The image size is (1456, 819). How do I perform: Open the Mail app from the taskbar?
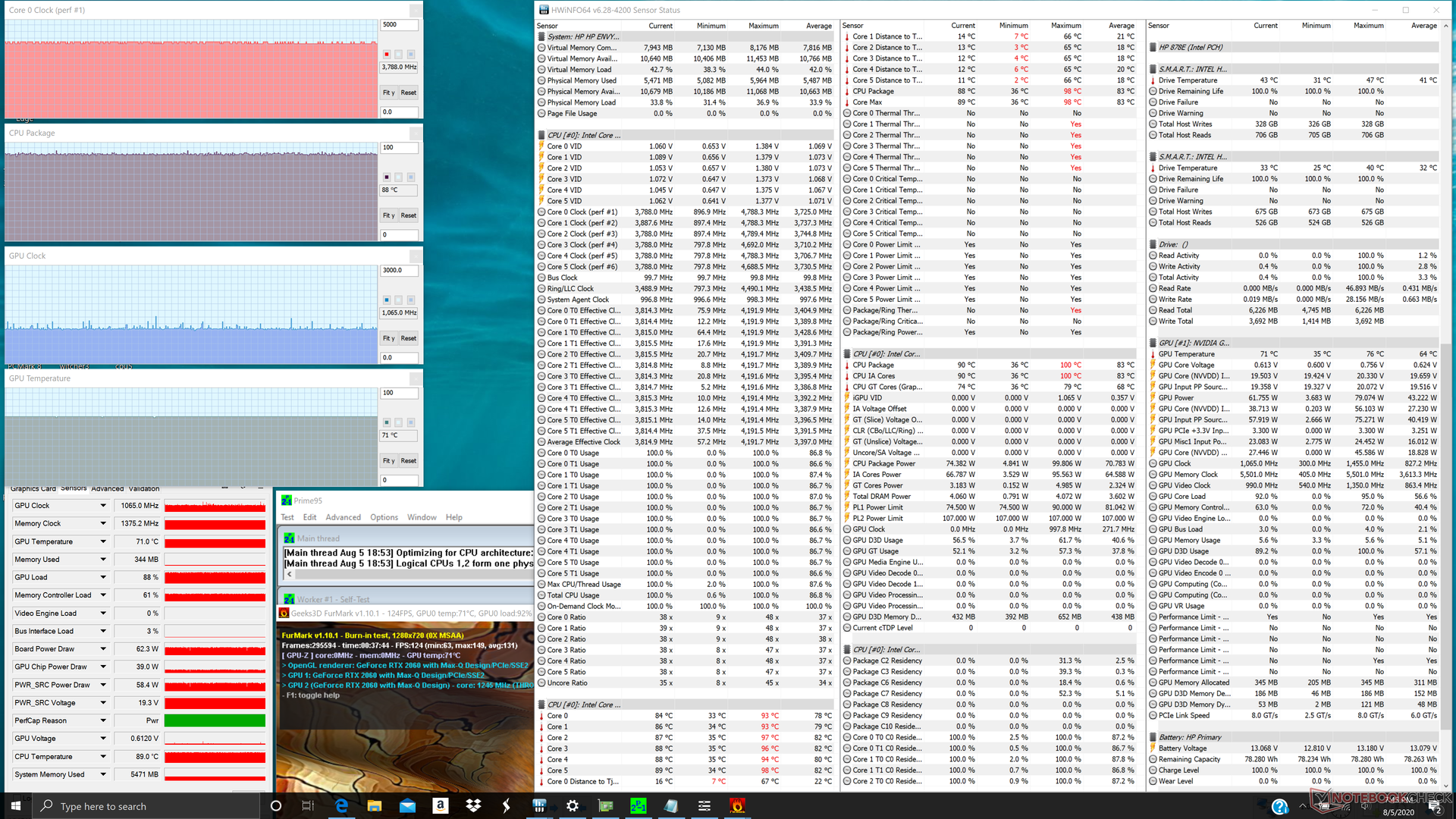(x=407, y=805)
